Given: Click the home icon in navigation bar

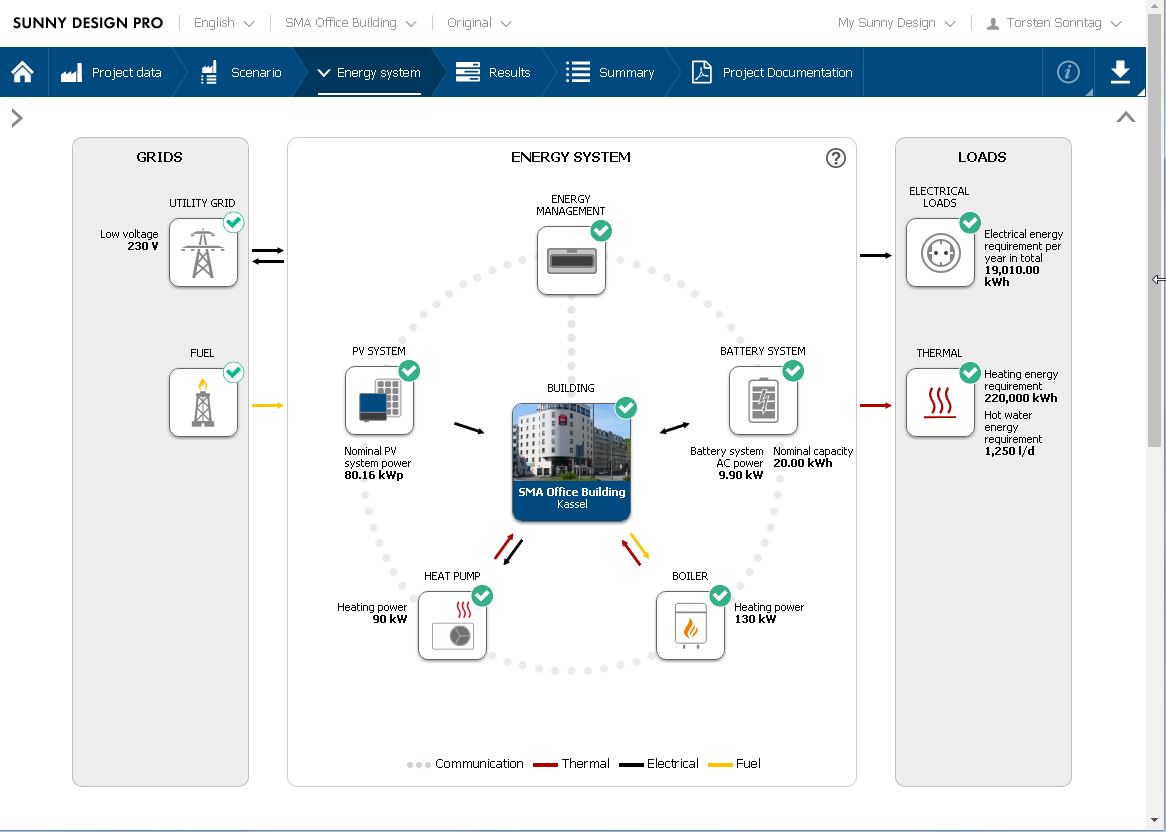Looking at the screenshot, I should coord(23,72).
